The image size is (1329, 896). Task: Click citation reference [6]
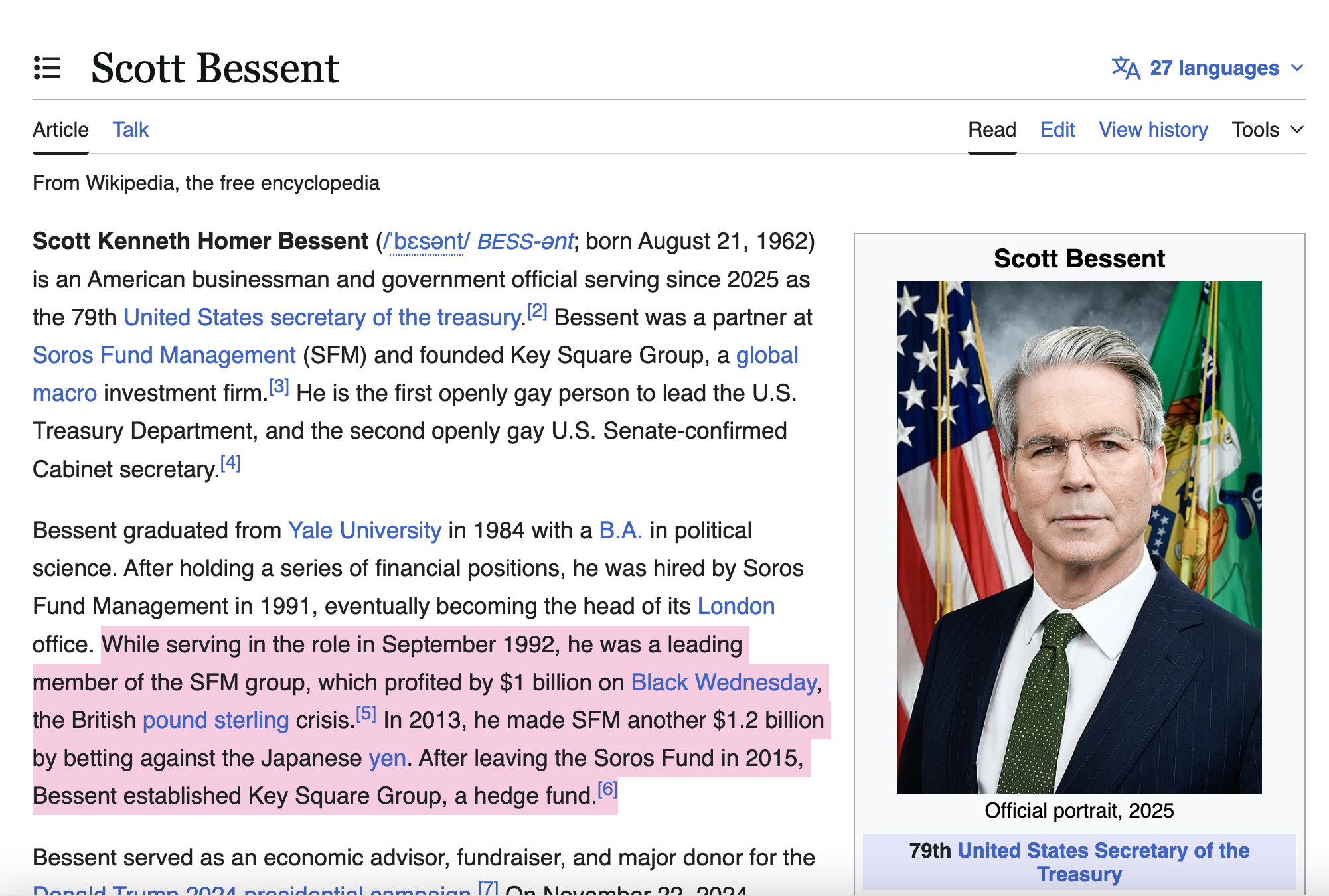point(607,789)
